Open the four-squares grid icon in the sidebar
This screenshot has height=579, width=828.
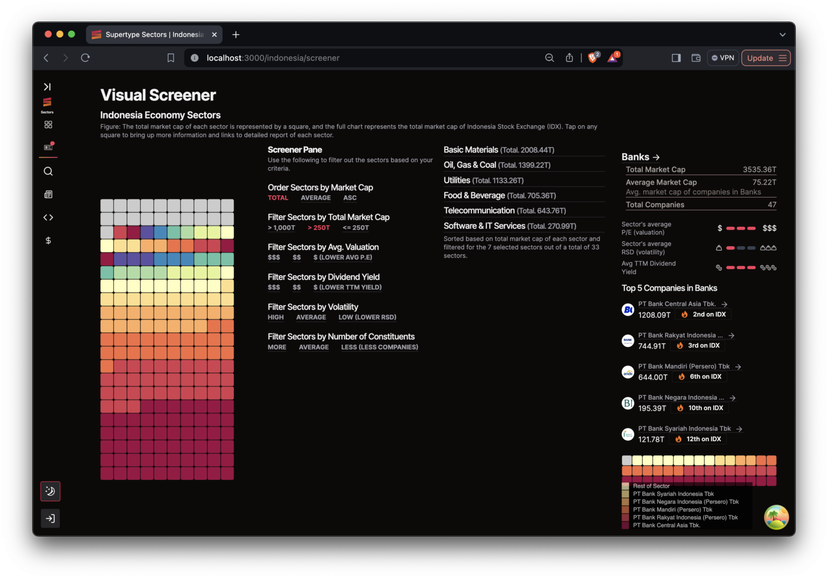48,125
